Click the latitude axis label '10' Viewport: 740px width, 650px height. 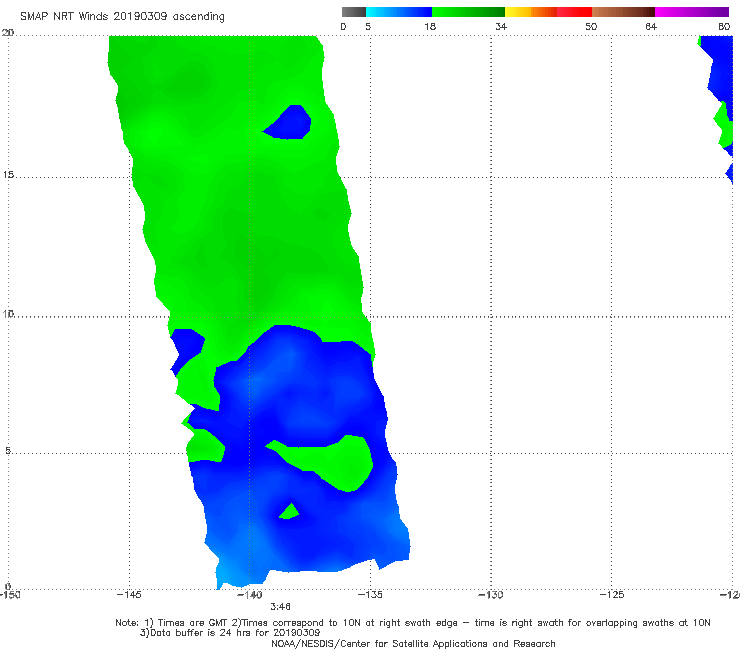8,313
